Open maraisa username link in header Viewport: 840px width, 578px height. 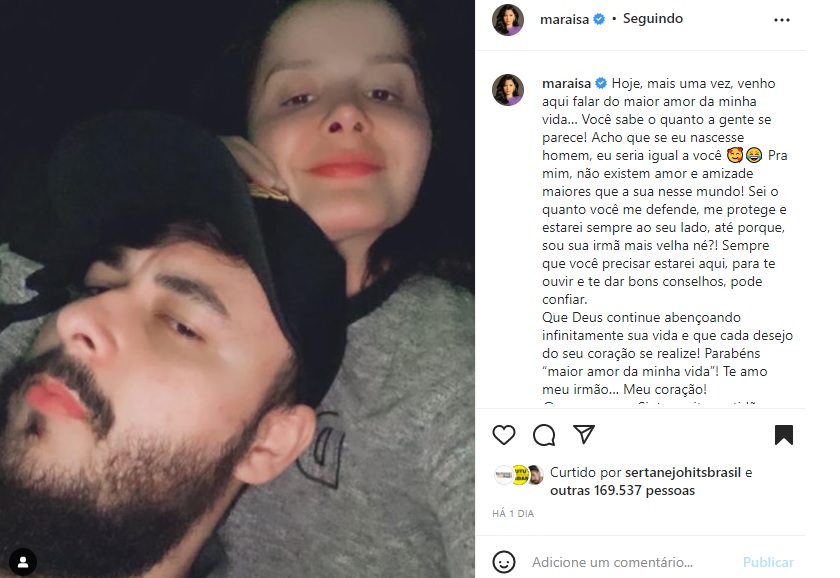[x=564, y=19]
